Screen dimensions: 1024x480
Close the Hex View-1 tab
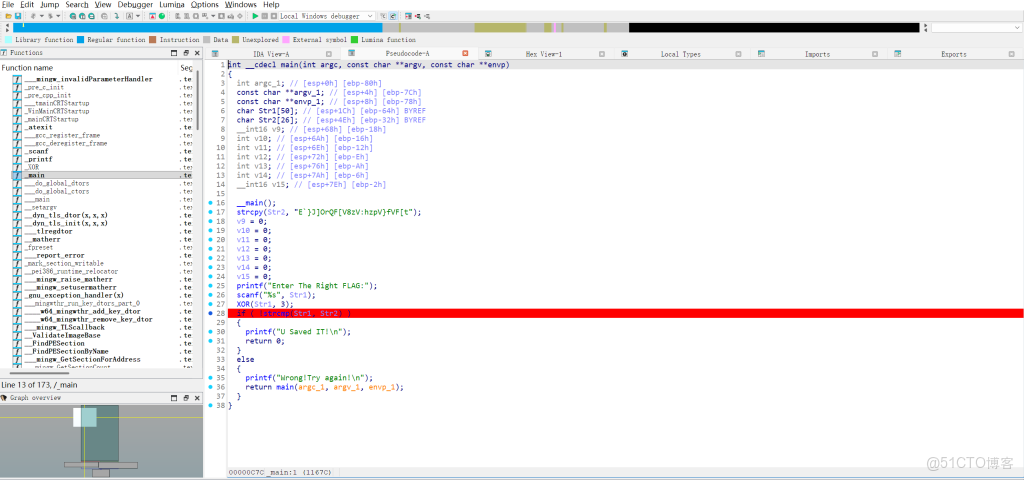tap(601, 54)
